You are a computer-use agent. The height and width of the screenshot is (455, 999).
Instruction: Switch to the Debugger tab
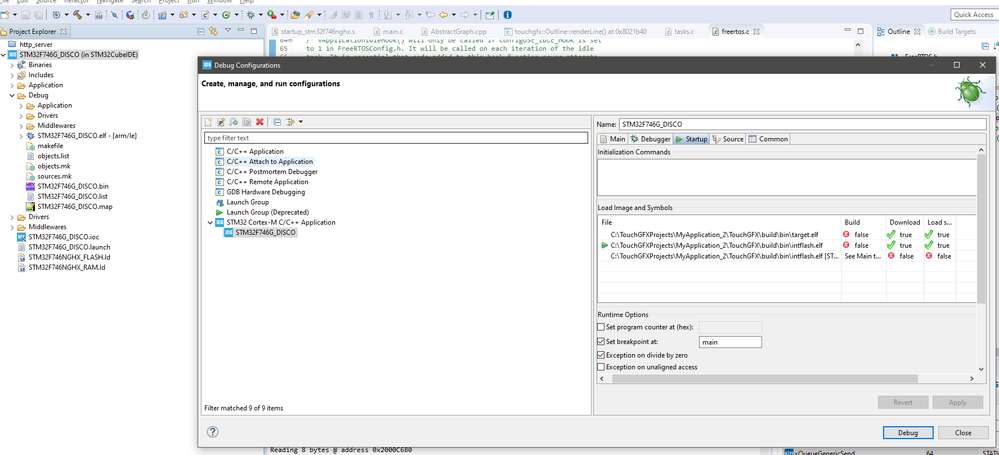[x=650, y=139]
